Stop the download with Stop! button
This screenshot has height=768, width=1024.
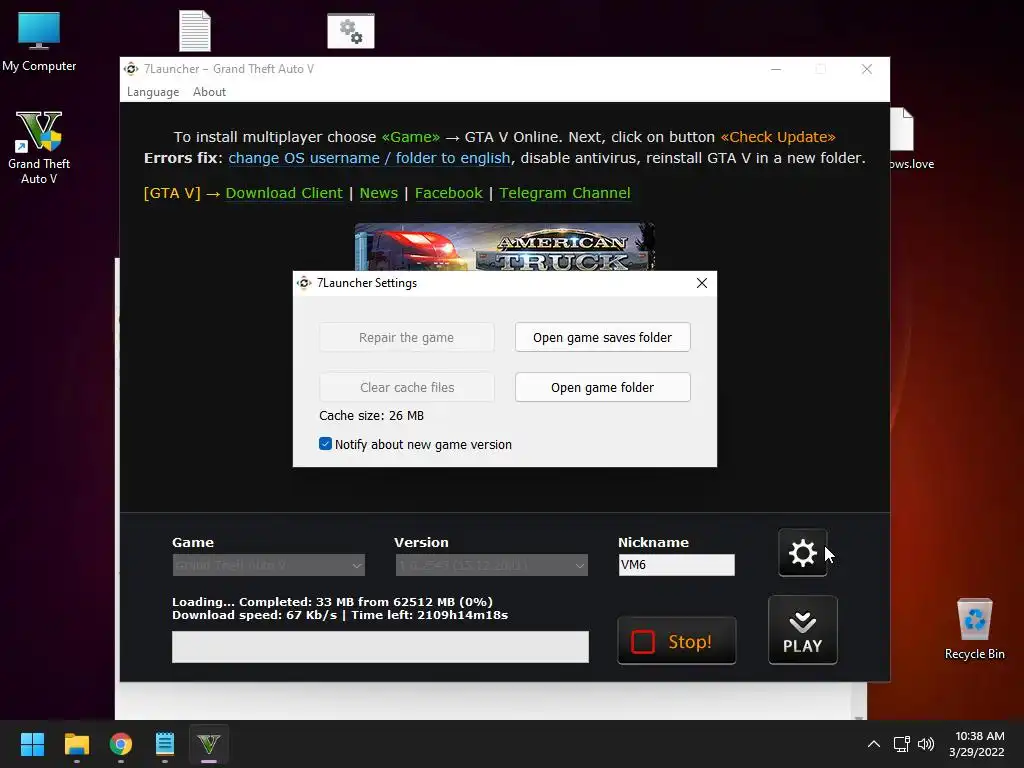coord(677,641)
